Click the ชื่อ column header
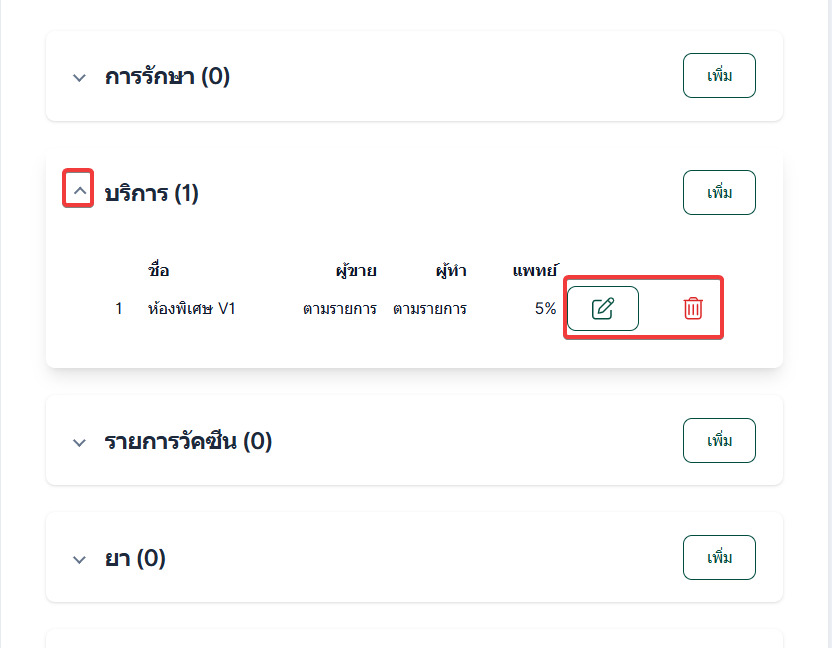This screenshot has width=832, height=648. pyautogui.click(x=158, y=270)
